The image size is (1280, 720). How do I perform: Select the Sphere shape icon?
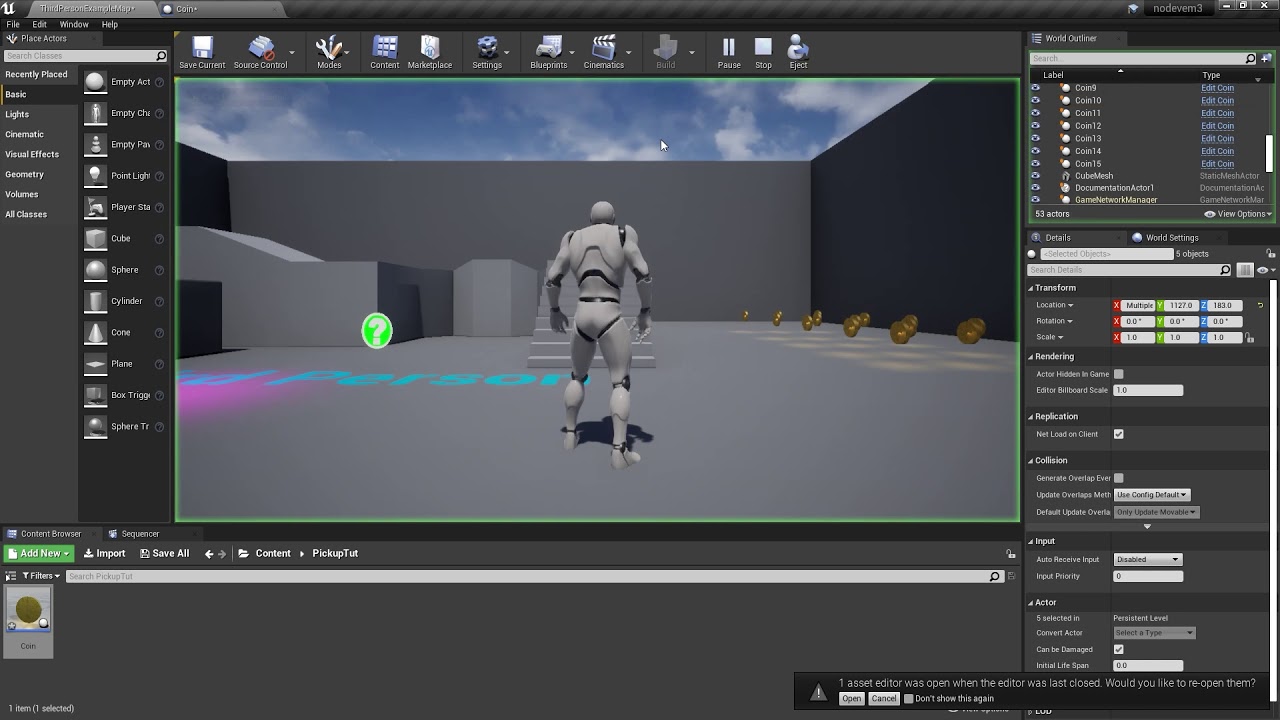[95, 270]
